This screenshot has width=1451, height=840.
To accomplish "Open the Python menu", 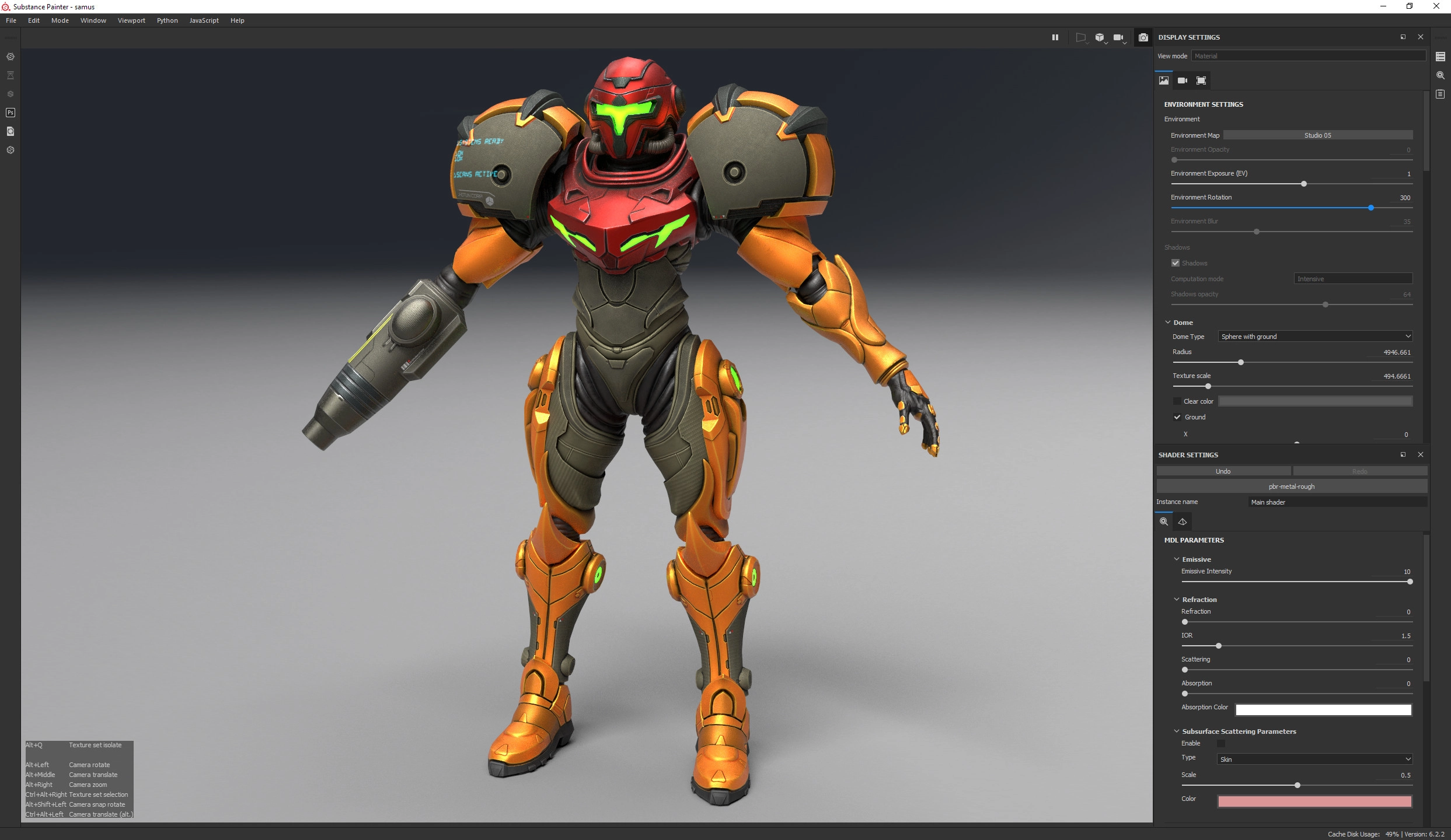I will [167, 20].
